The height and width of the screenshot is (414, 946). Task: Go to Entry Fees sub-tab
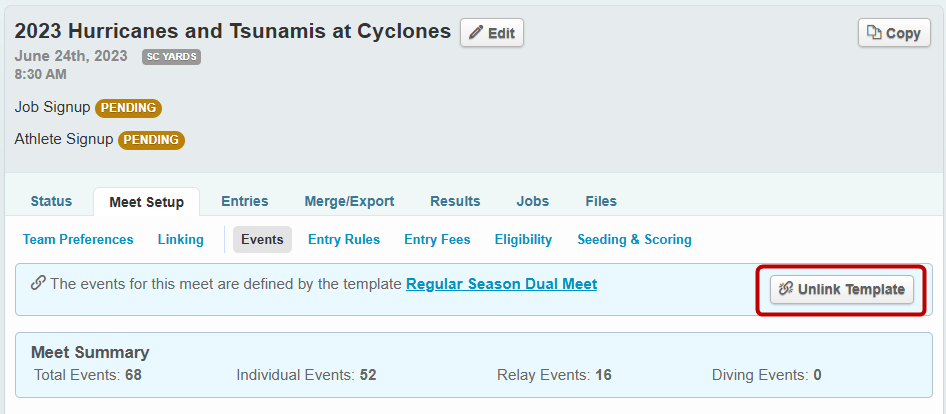437,240
